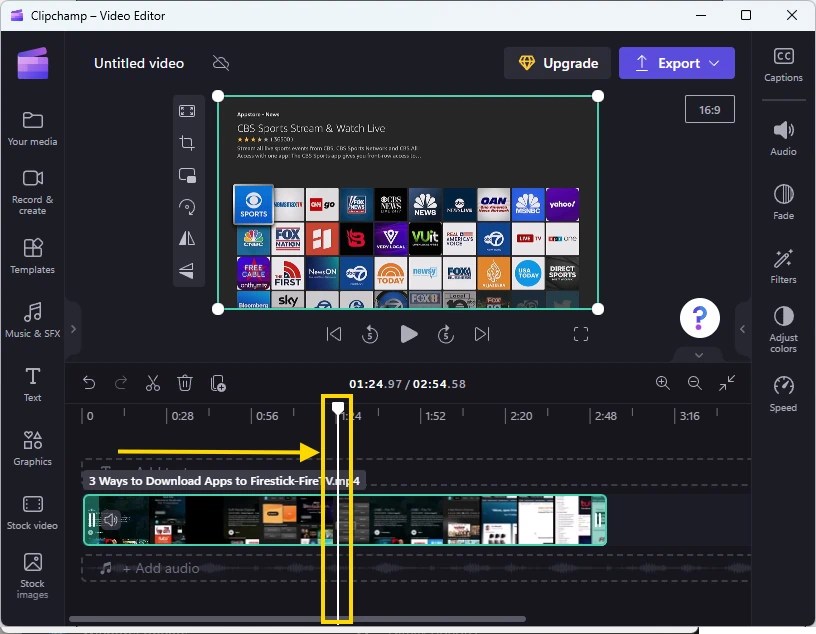Delete the selected clip using the trash icon

(185, 383)
